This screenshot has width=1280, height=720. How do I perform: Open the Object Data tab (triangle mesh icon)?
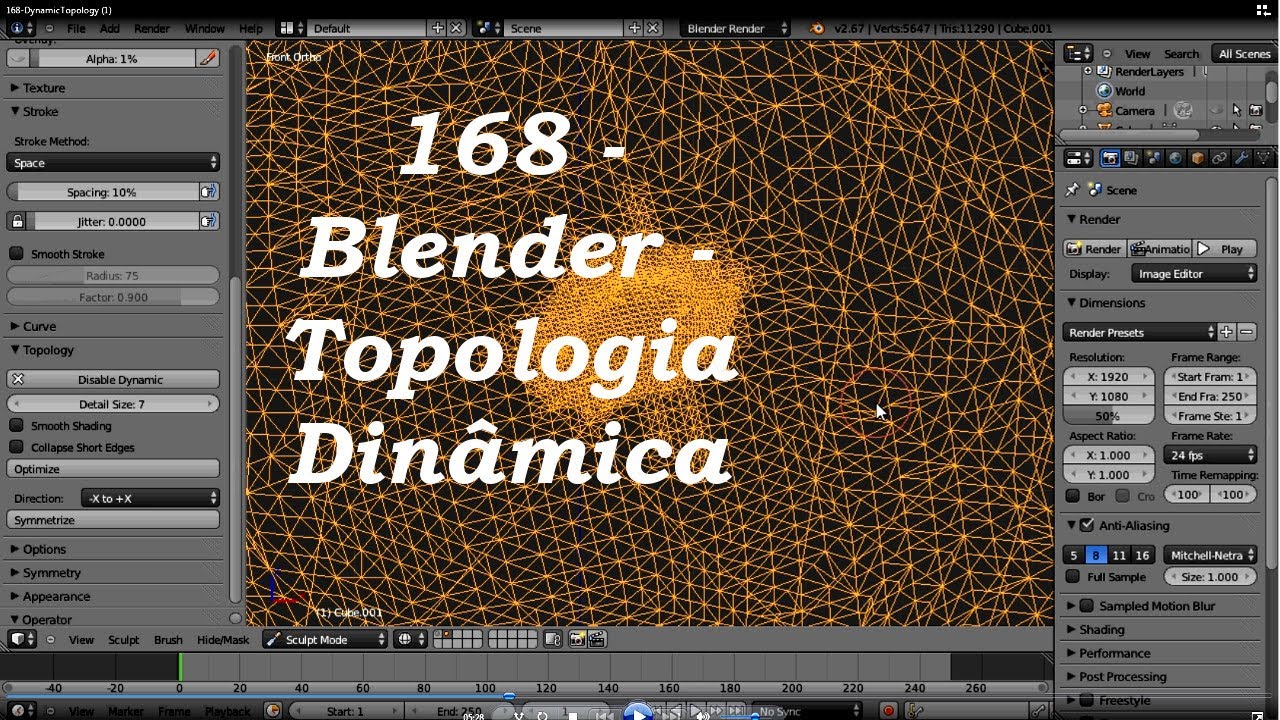tap(1263, 158)
